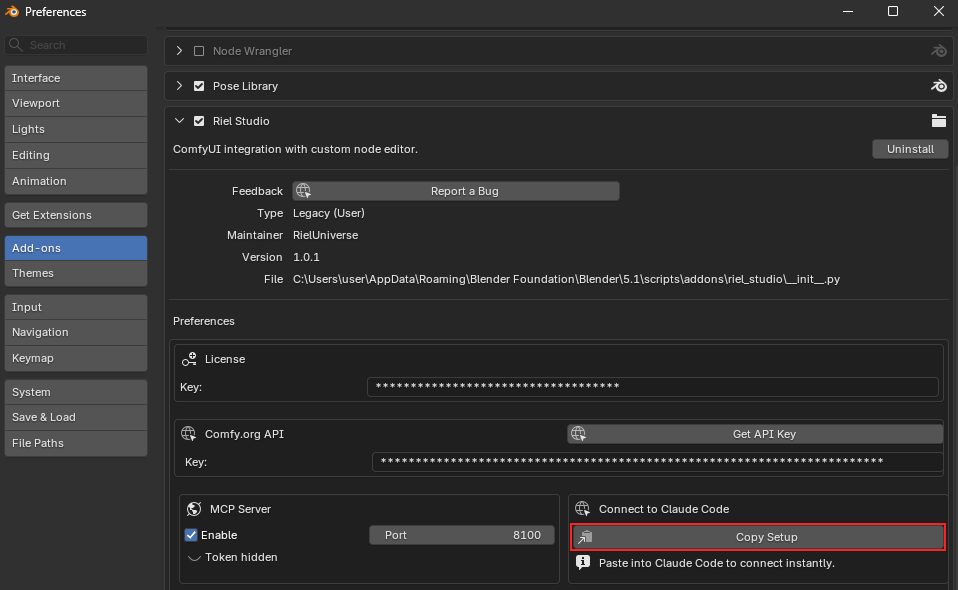The image size is (958, 590).
Task: Switch to the Lights tab
Action: (76, 129)
